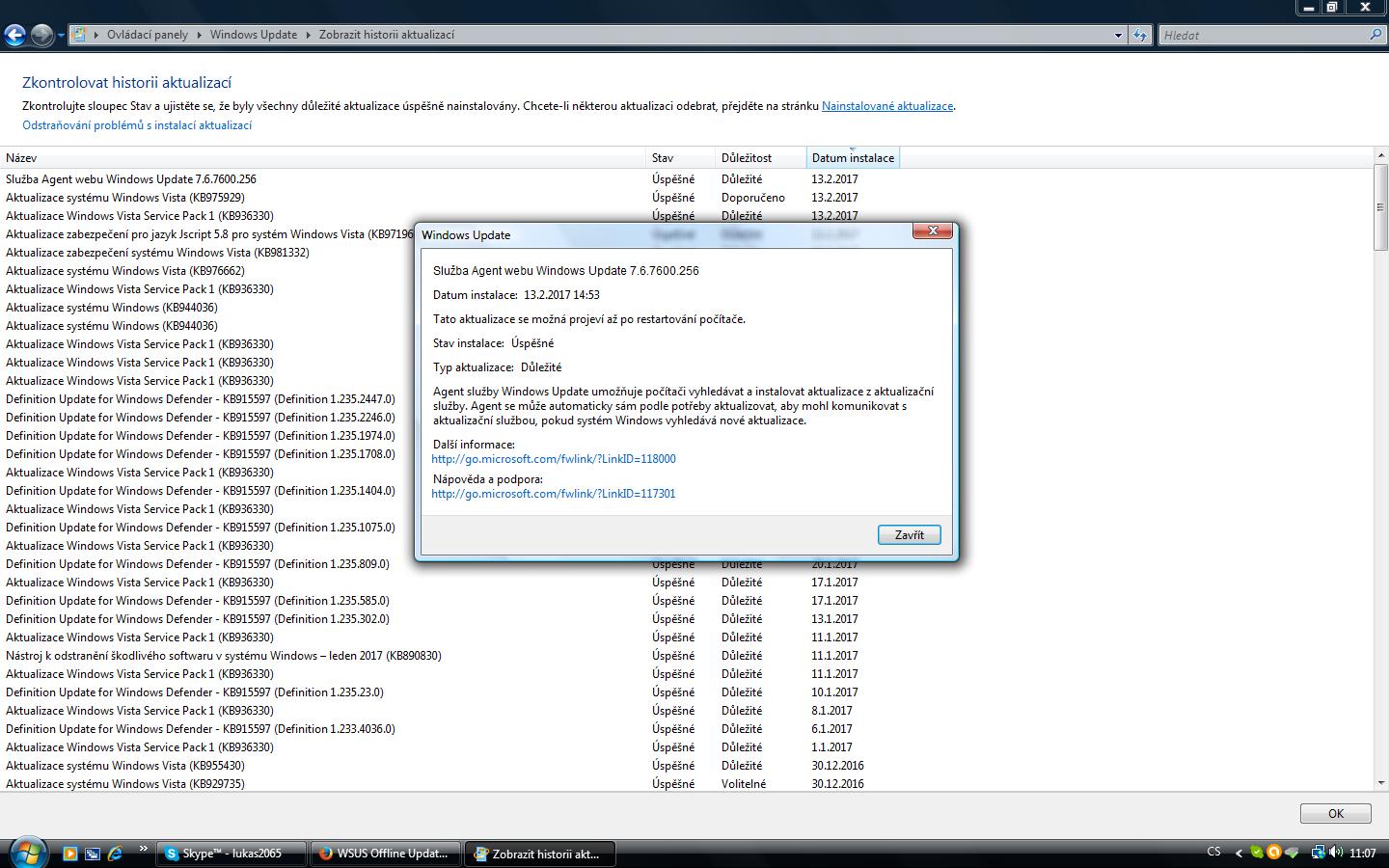Click the list scrollbar up arrow
1389x868 pixels.
tap(1381, 156)
